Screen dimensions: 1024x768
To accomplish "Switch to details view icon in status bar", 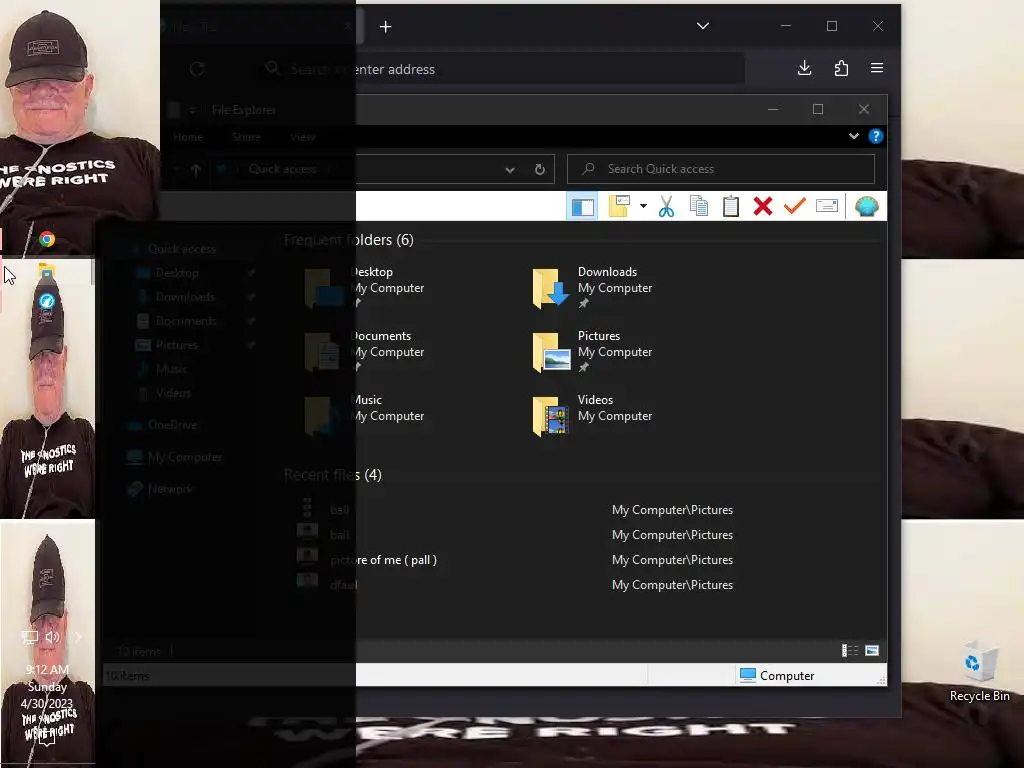I will pyautogui.click(x=850, y=650).
